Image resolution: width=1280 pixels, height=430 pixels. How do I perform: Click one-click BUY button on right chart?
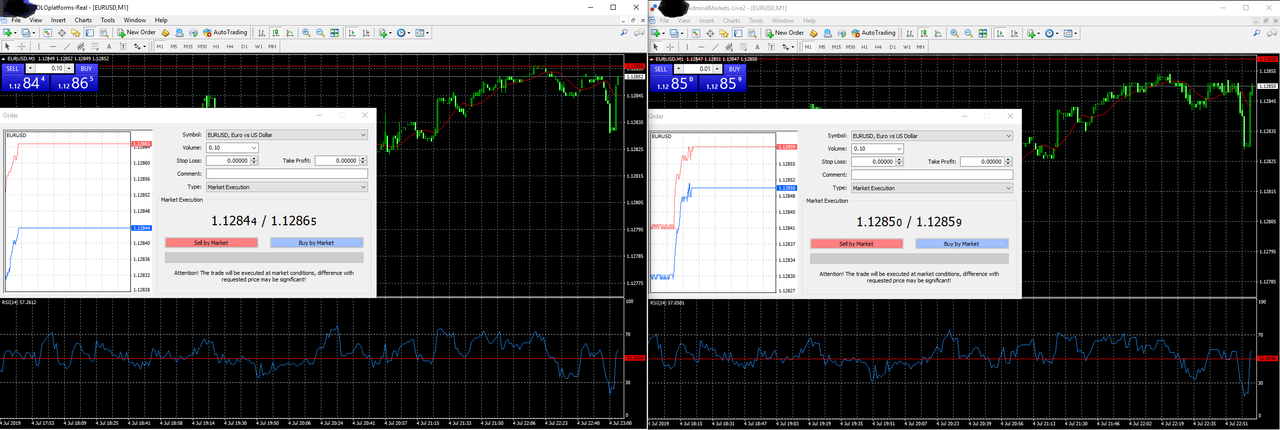733,69
